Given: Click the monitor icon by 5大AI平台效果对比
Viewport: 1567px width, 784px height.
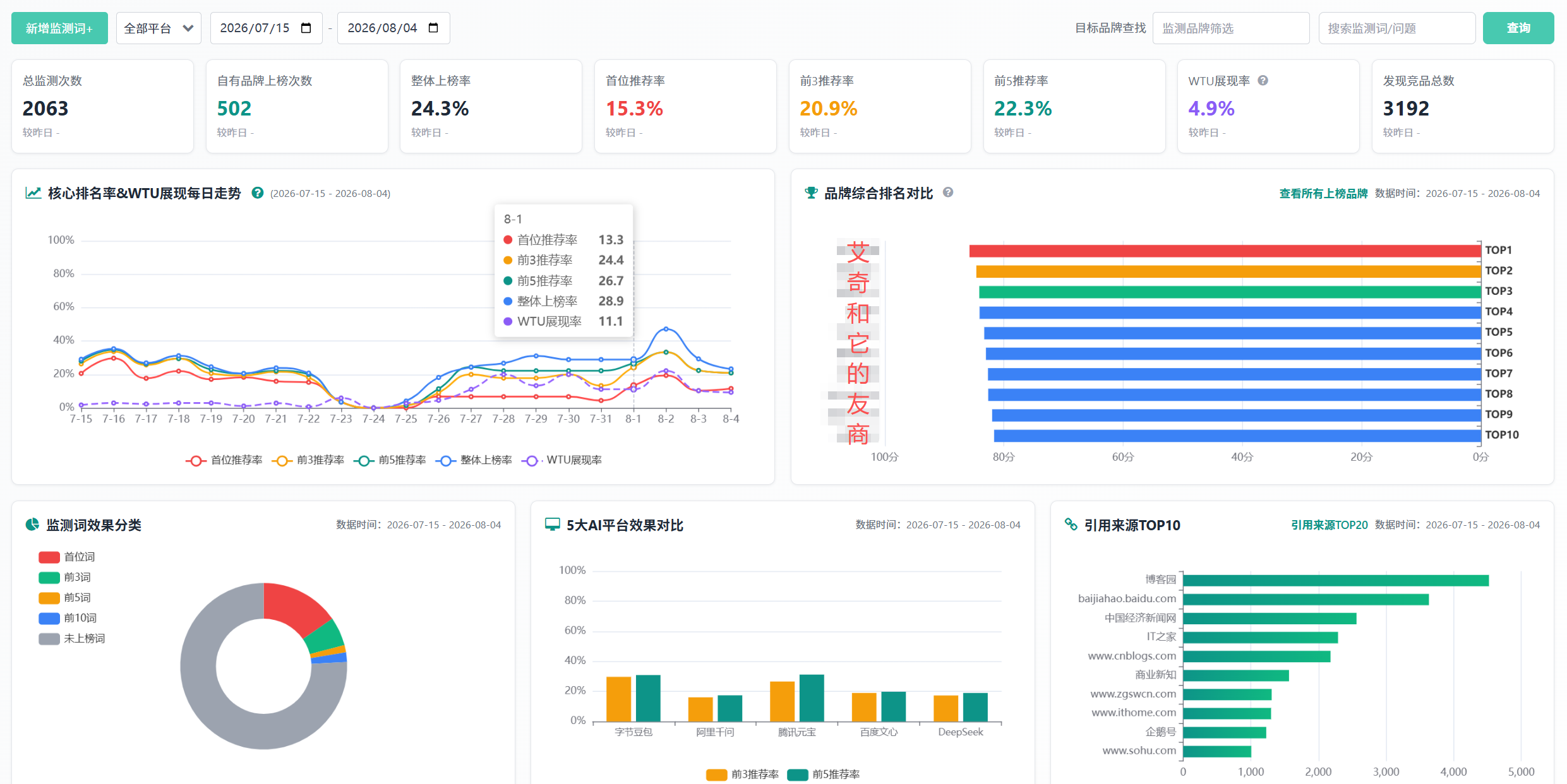Looking at the screenshot, I should [553, 524].
